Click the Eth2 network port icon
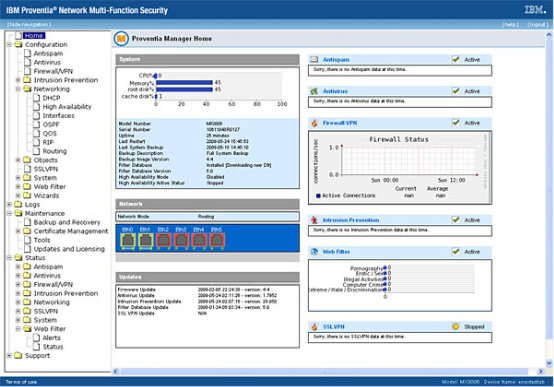This screenshot has width=554, height=387. [x=163, y=240]
